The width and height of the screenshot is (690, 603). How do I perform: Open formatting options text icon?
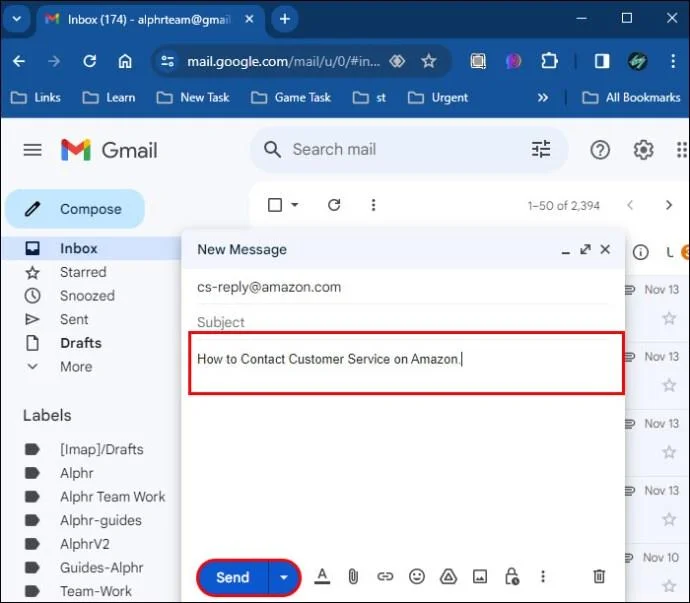[322, 577]
